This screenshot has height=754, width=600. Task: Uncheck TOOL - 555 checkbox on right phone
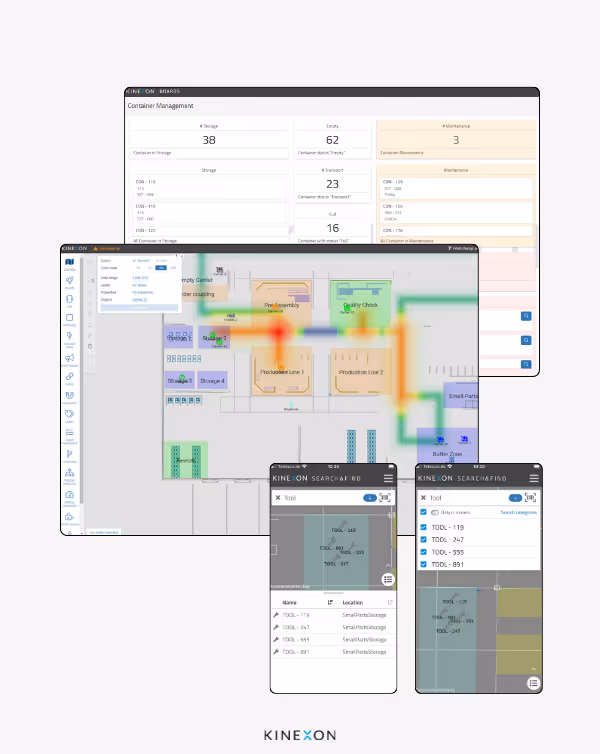[423, 552]
